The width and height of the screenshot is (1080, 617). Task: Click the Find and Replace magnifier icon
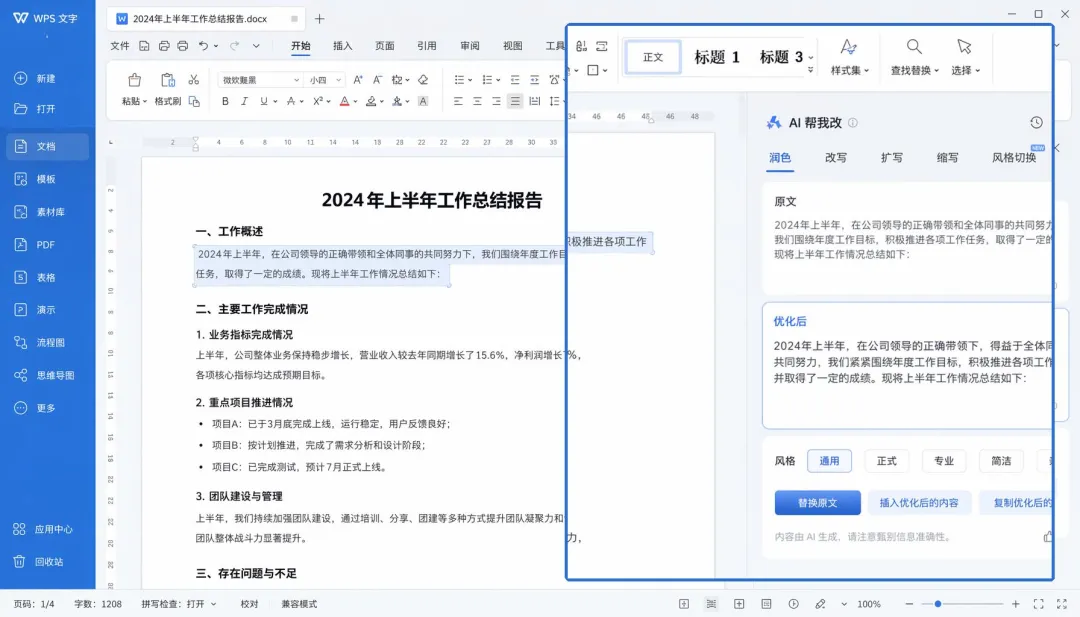(914, 47)
